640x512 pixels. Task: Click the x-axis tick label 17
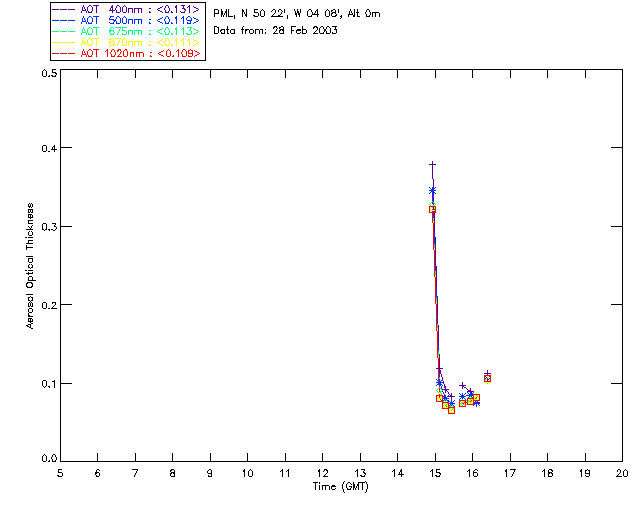pyautogui.click(x=510, y=473)
